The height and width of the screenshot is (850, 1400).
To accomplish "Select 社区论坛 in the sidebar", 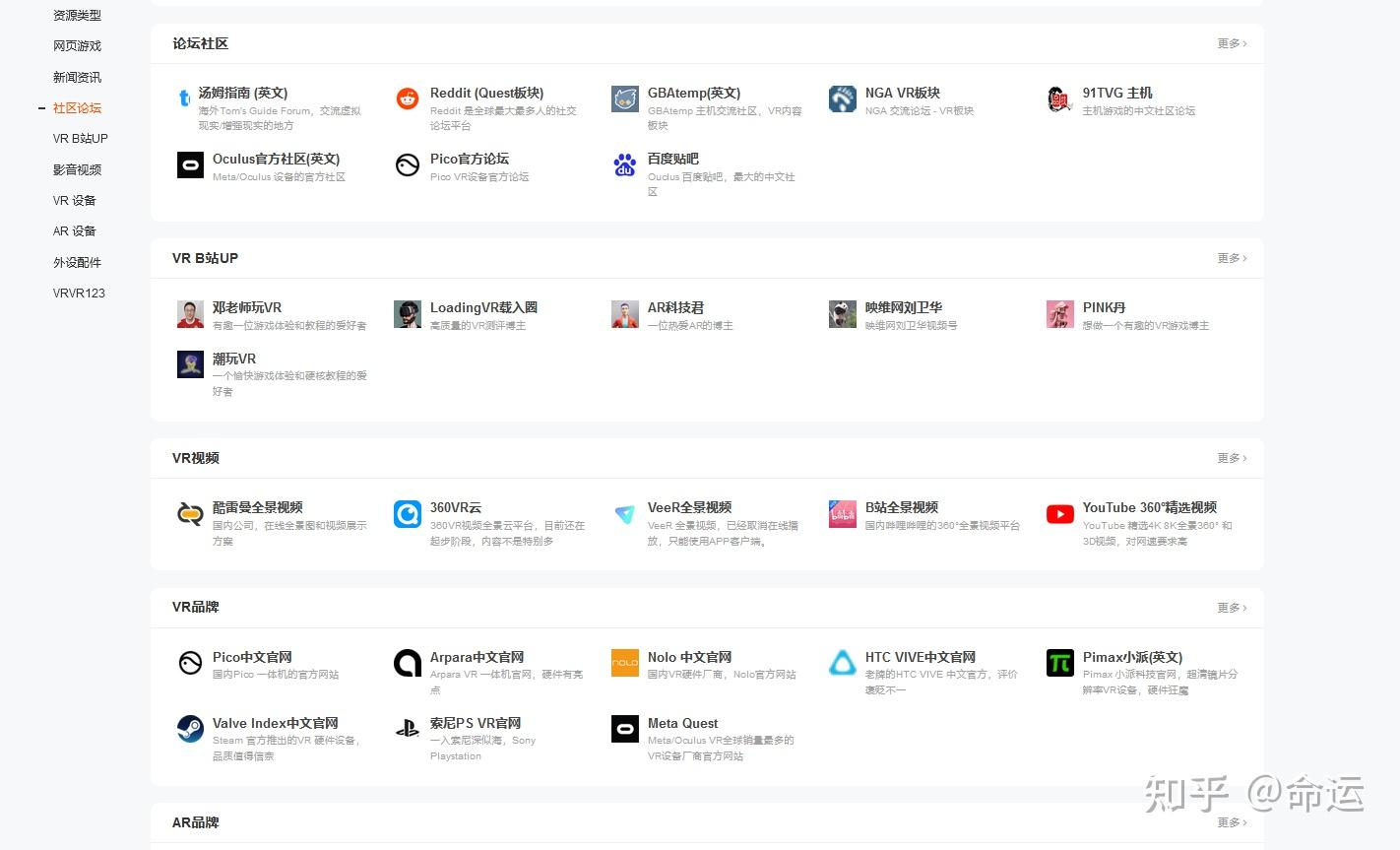I will 77,108.
